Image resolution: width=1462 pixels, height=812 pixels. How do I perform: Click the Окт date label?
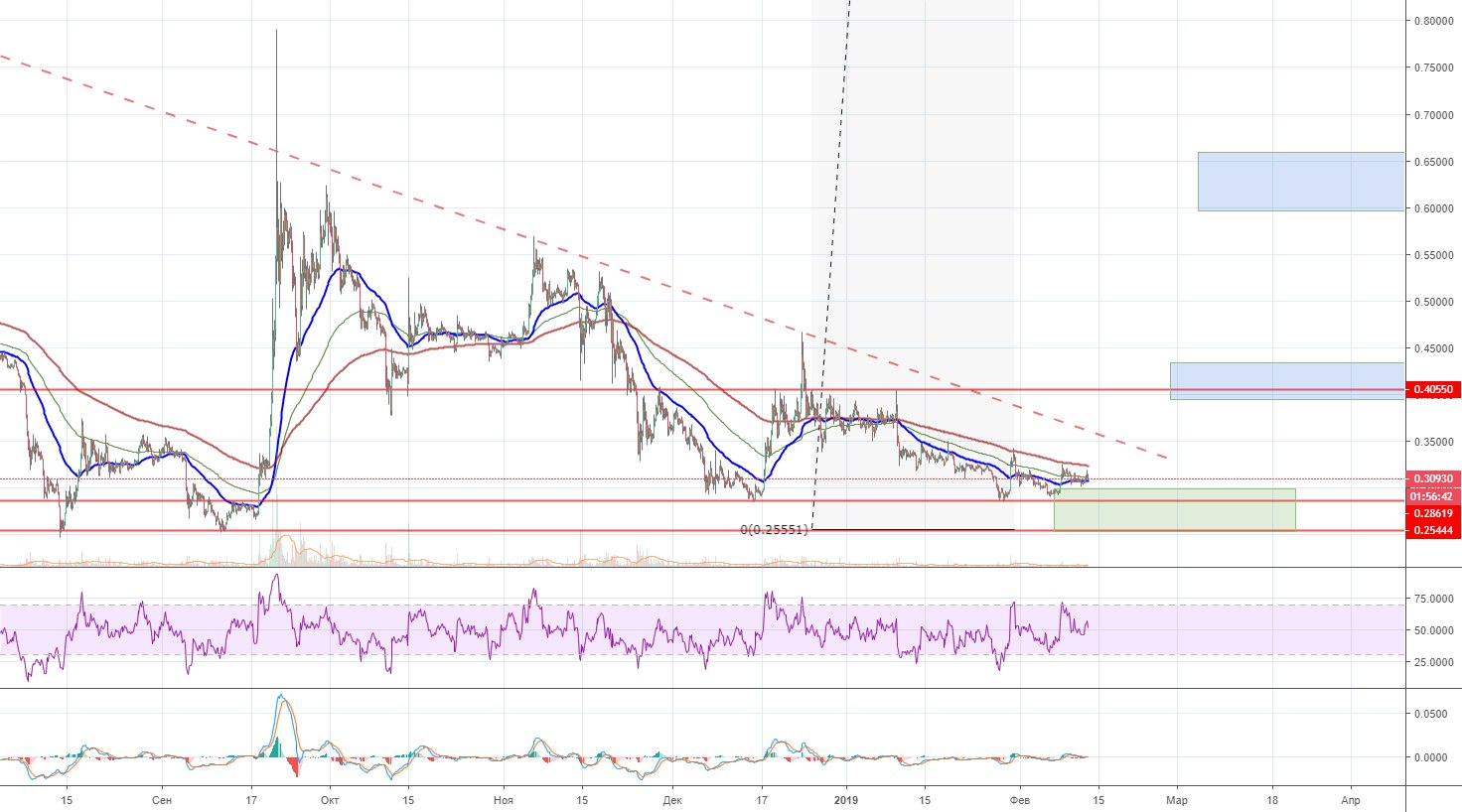(330, 800)
